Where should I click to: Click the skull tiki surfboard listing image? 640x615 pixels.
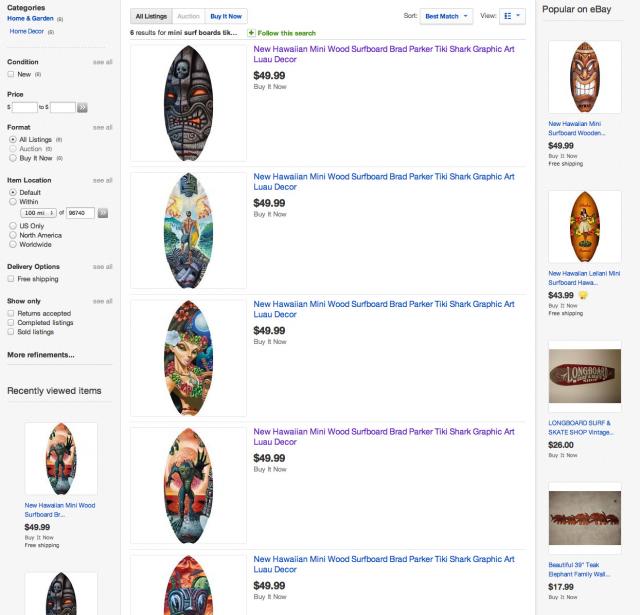click(x=188, y=103)
